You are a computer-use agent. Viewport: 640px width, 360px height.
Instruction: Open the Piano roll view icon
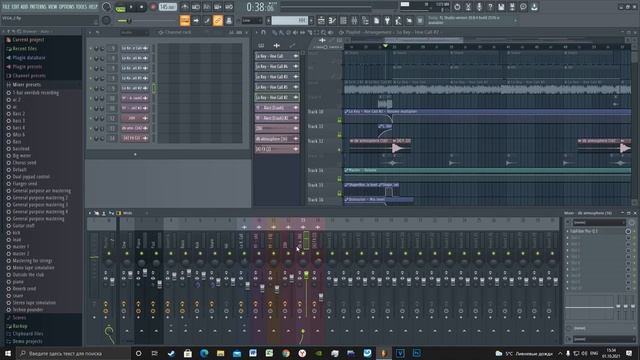coord(332,20)
